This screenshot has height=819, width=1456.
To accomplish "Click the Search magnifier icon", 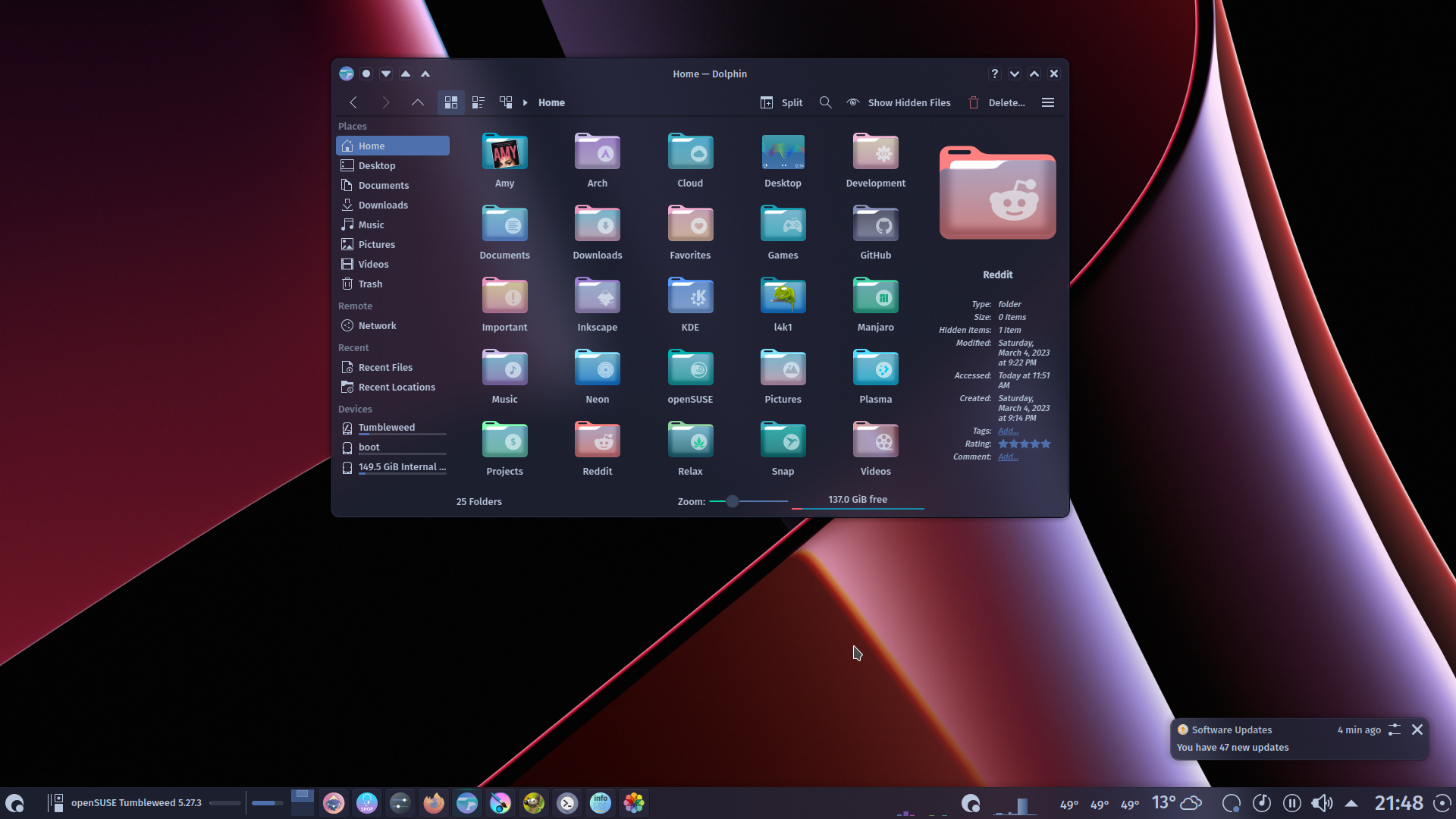I will tap(826, 102).
